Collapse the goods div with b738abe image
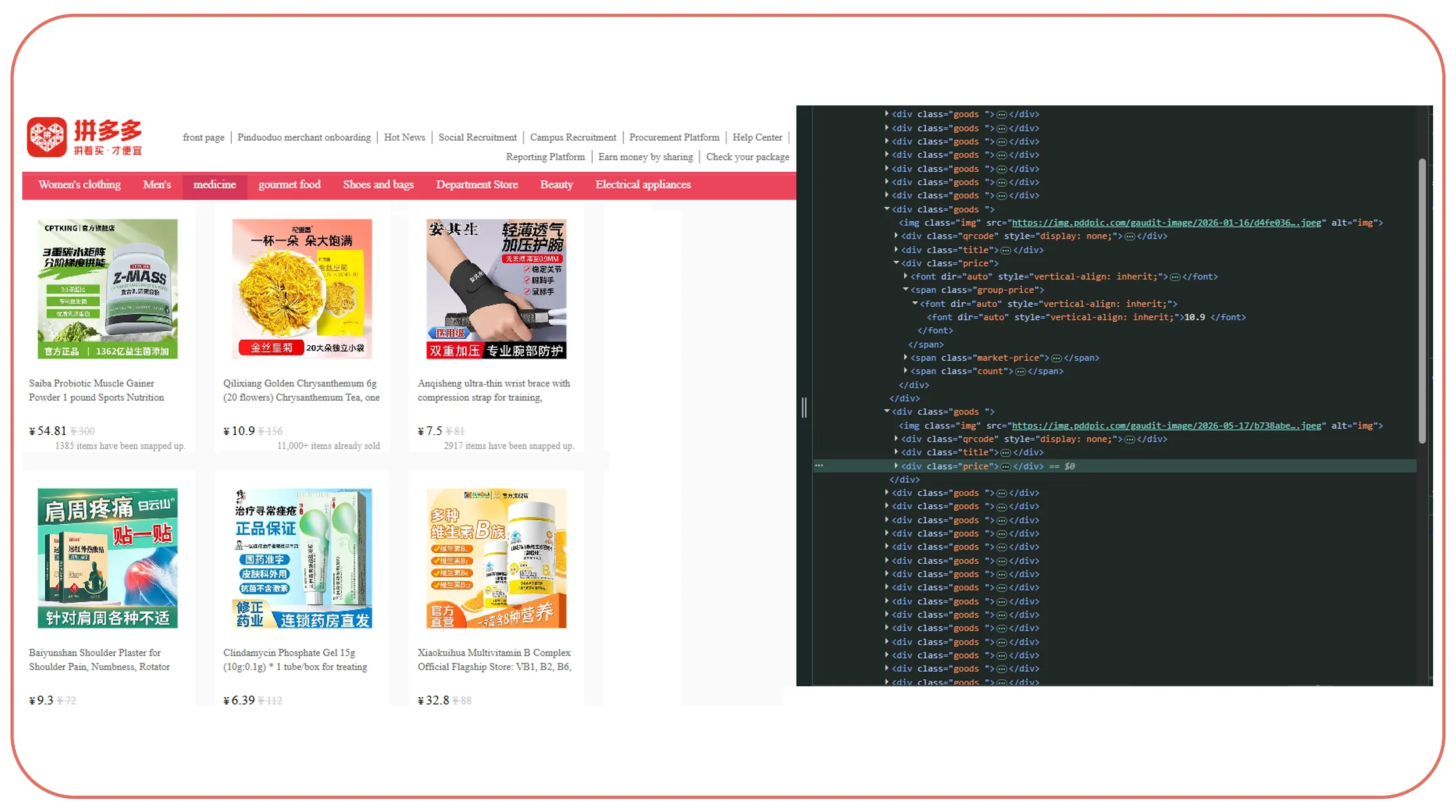 (x=887, y=411)
